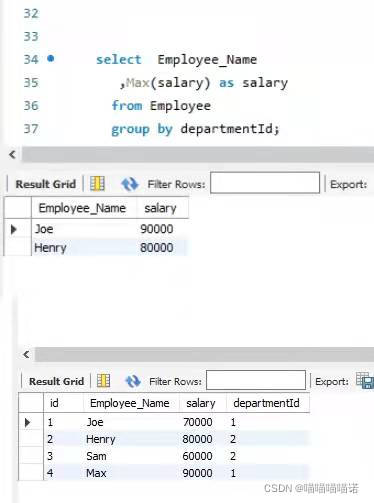Select the row pointer arrow beside id 1 in lower grid
The image size is (374, 503).
tap(28, 422)
